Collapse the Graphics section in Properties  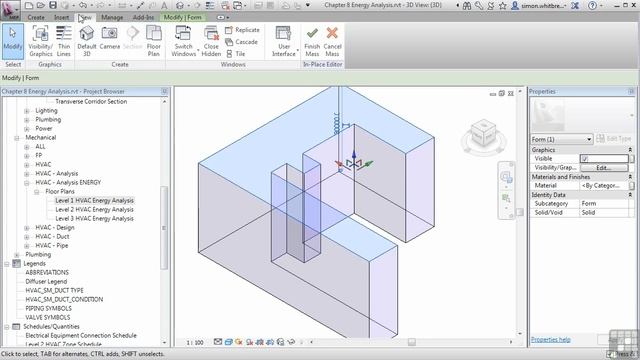point(630,150)
